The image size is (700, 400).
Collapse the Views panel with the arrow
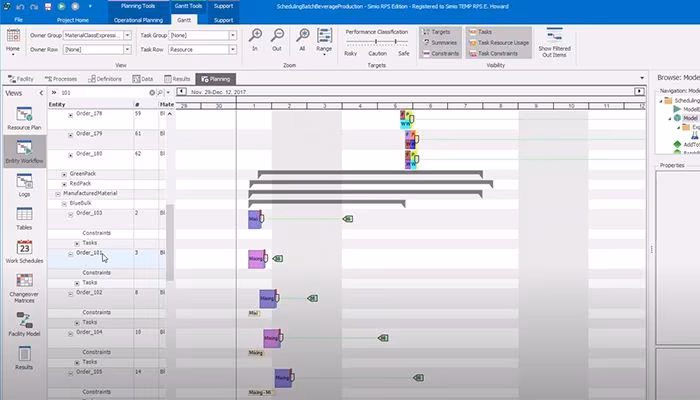coord(41,93)
